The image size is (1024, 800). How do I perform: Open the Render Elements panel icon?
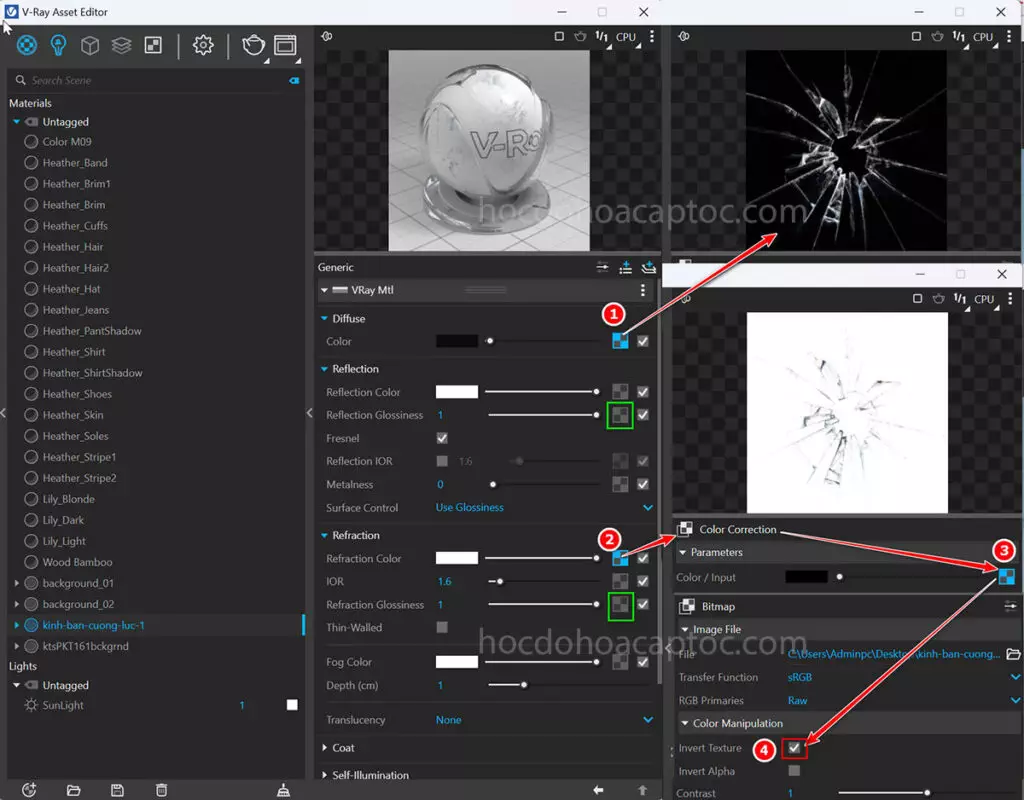120,44
